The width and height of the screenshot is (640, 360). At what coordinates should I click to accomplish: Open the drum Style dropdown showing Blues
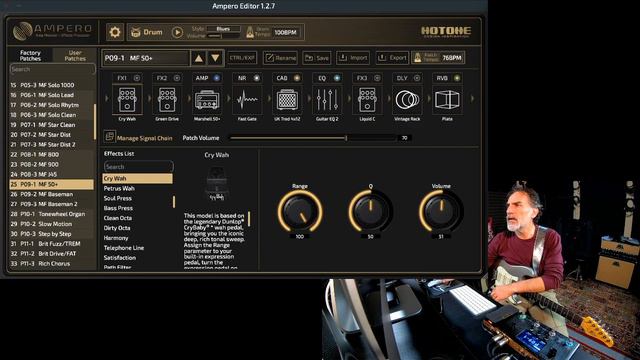(223, 29)
